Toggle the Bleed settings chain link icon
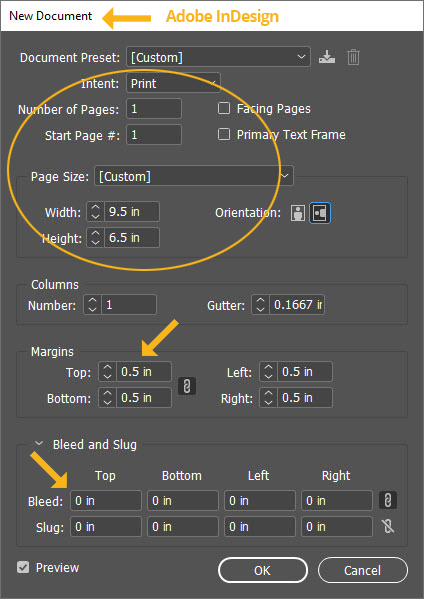The width and height of the screenshot is (424, 599). point(388,500)
